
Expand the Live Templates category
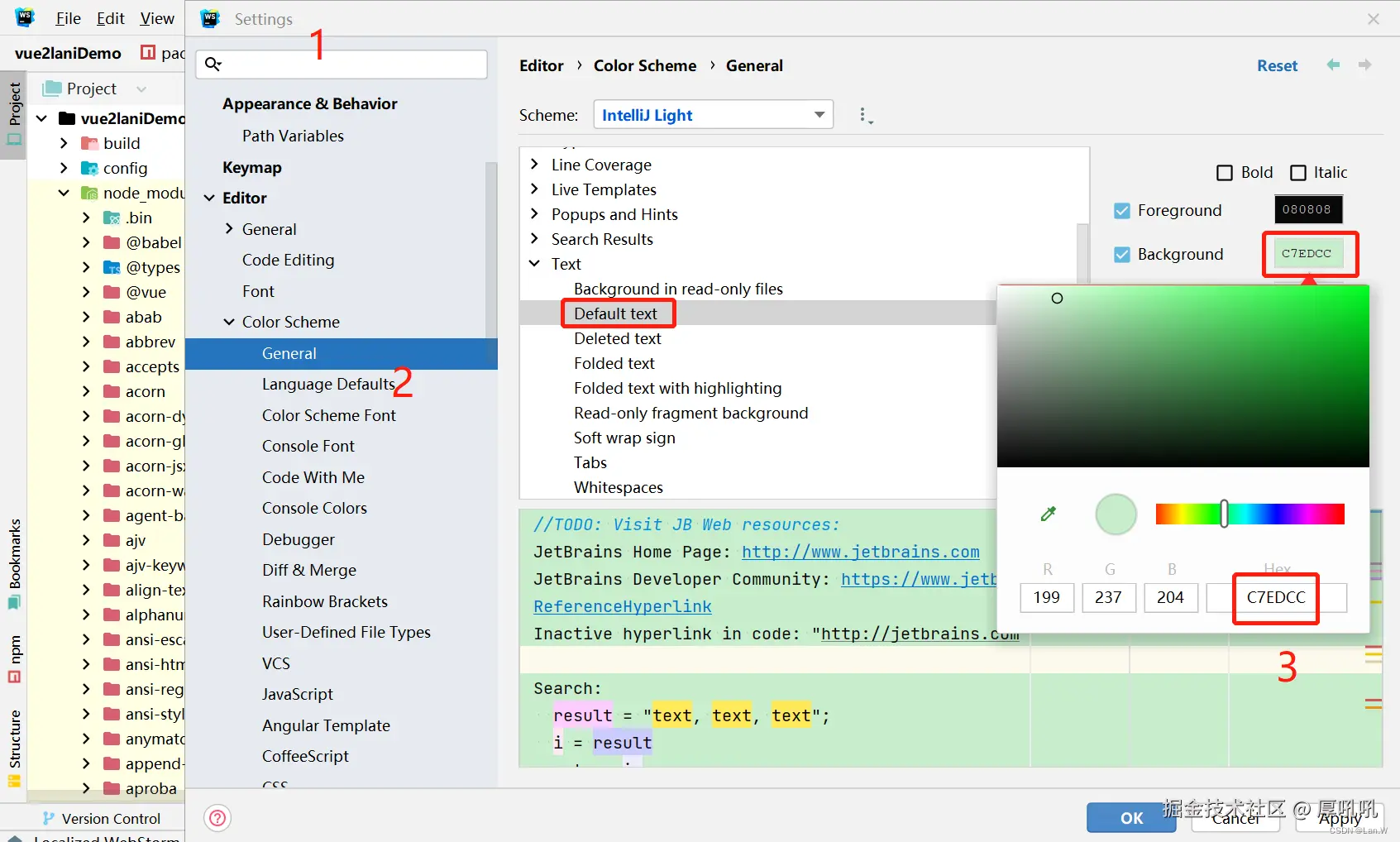click(534, 189)
